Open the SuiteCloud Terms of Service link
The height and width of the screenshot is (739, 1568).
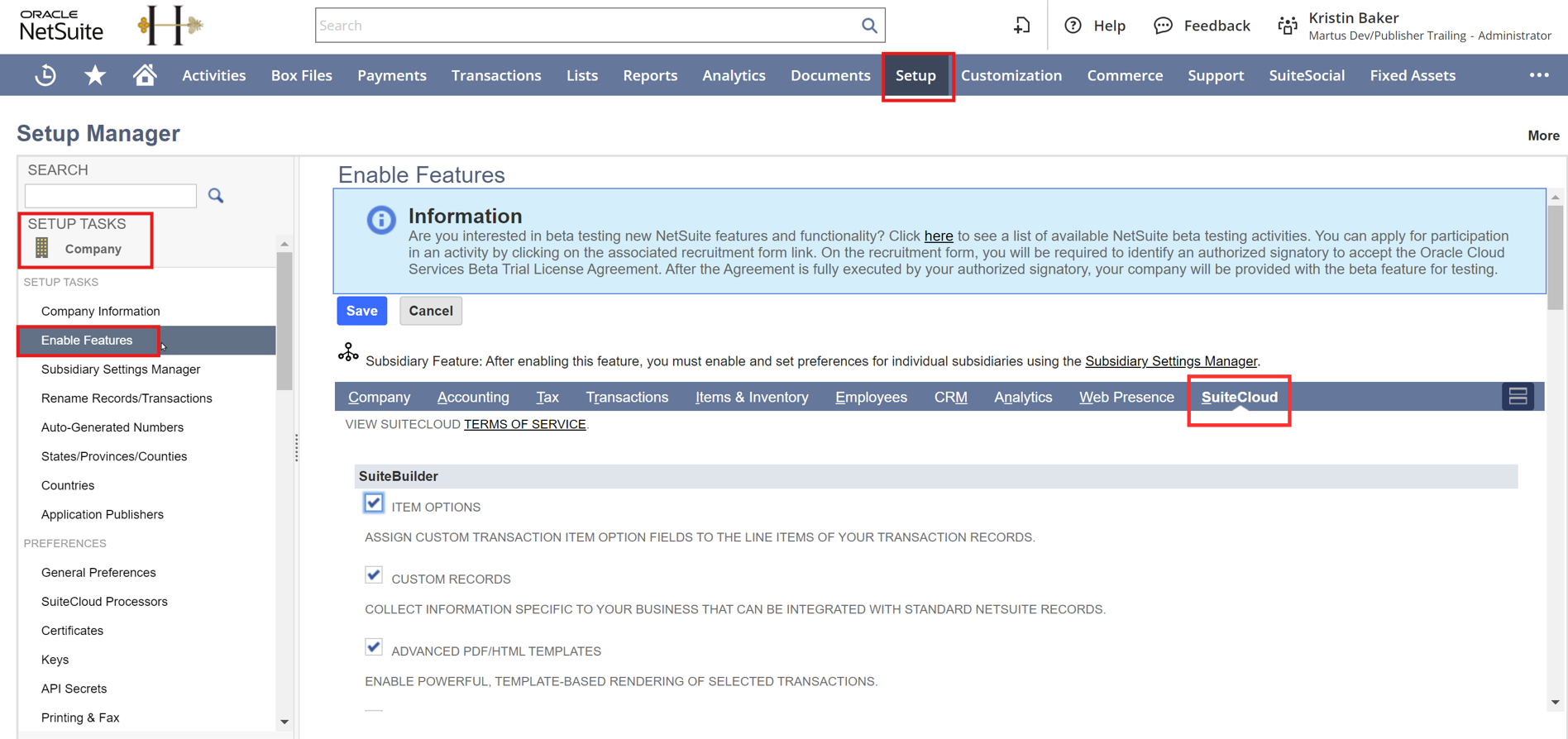coord(525,424)
